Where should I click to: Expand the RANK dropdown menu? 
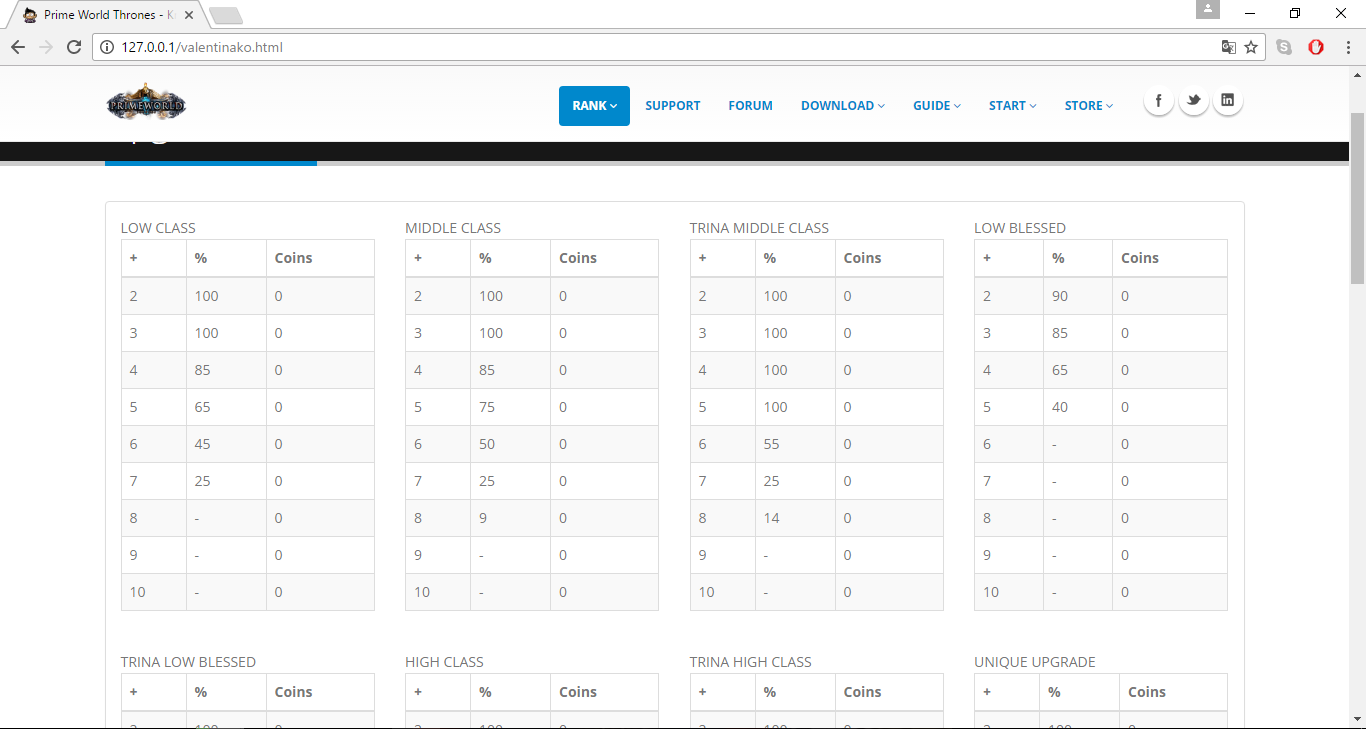[594, 106]
